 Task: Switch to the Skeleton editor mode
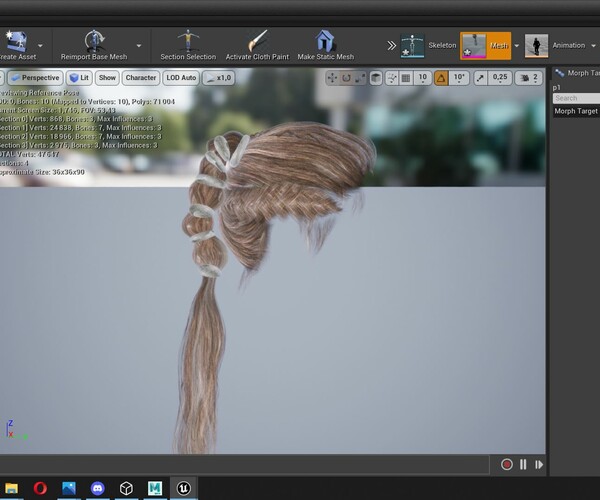[x=429, y=46]
